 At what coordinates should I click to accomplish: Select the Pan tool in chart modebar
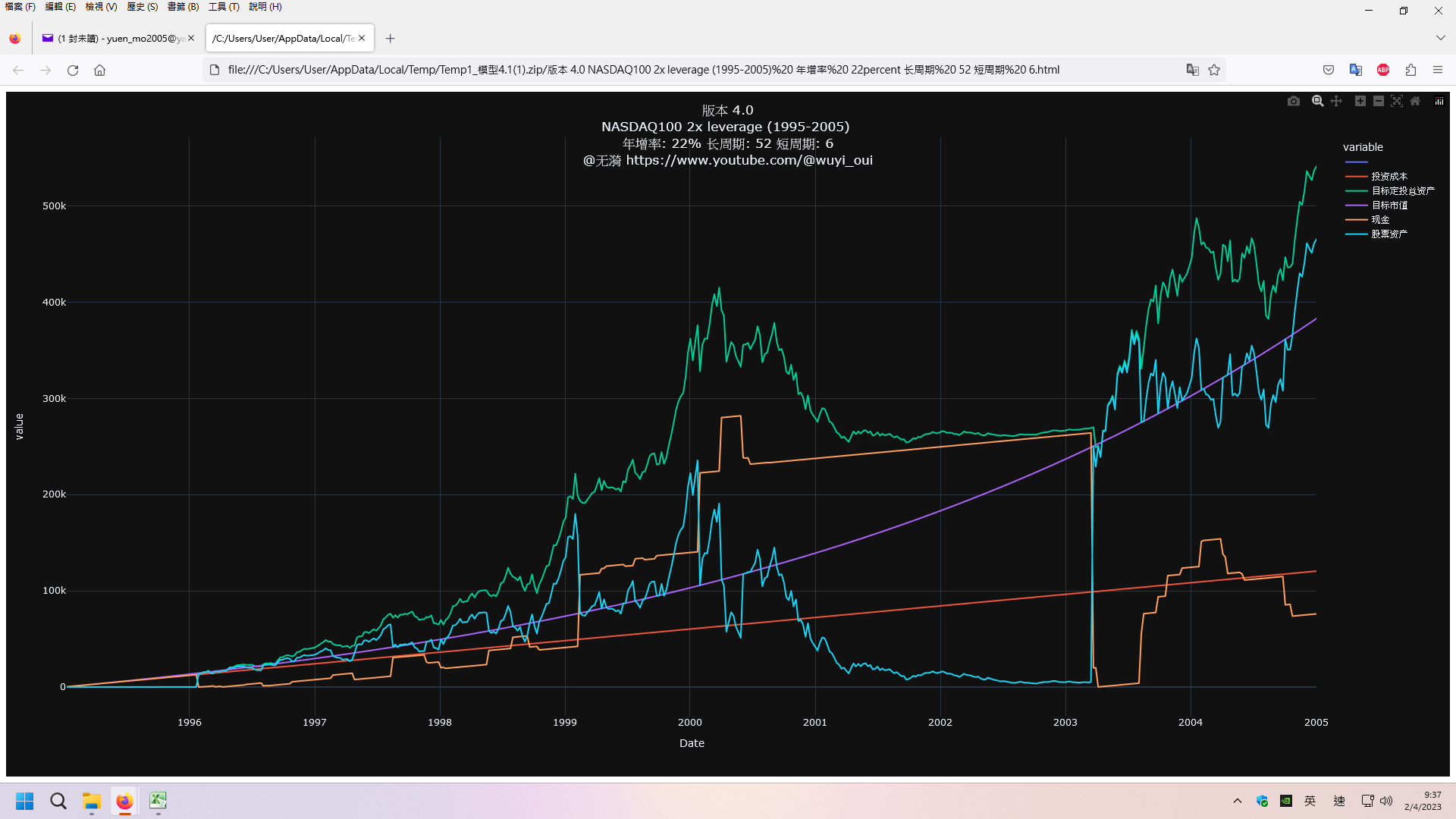[x=1336, y=101]
